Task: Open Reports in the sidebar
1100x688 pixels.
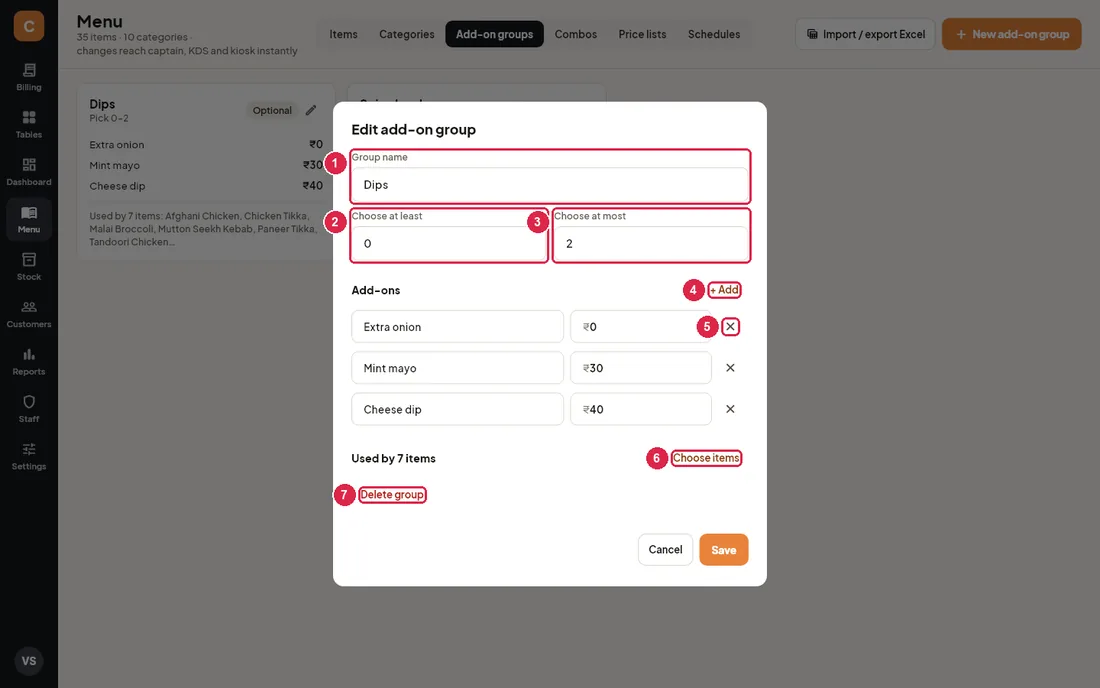Action: point(29,362)
